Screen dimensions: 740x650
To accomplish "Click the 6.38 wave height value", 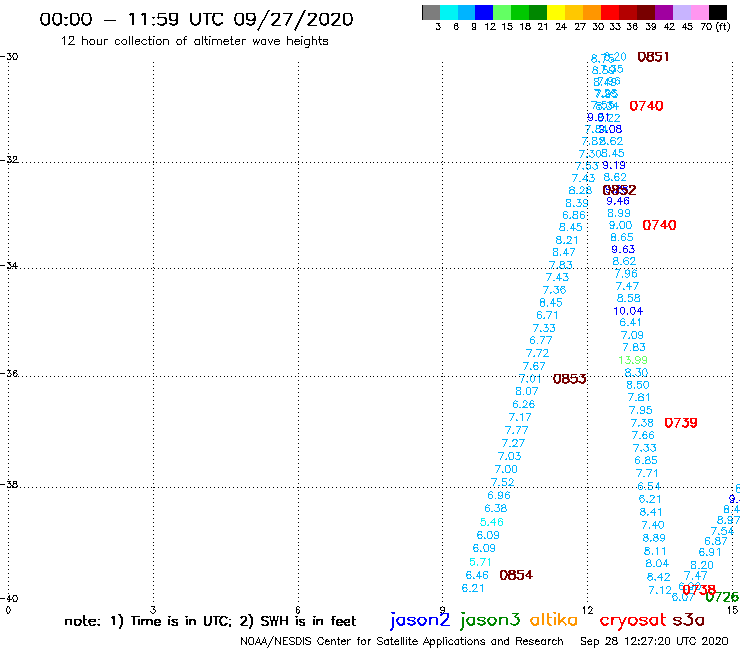I will [496, 509].
